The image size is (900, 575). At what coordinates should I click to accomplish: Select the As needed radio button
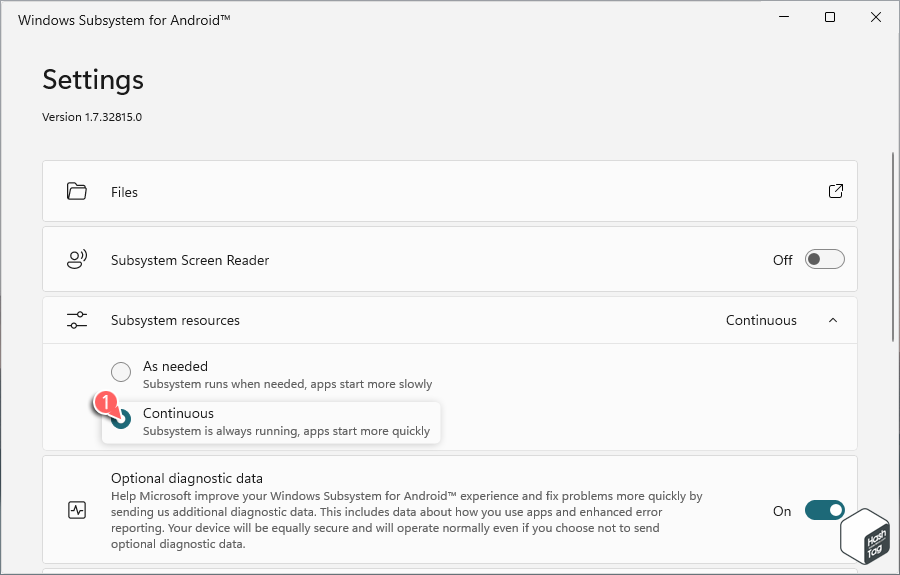pyautogui.click(x=121, y=372)
